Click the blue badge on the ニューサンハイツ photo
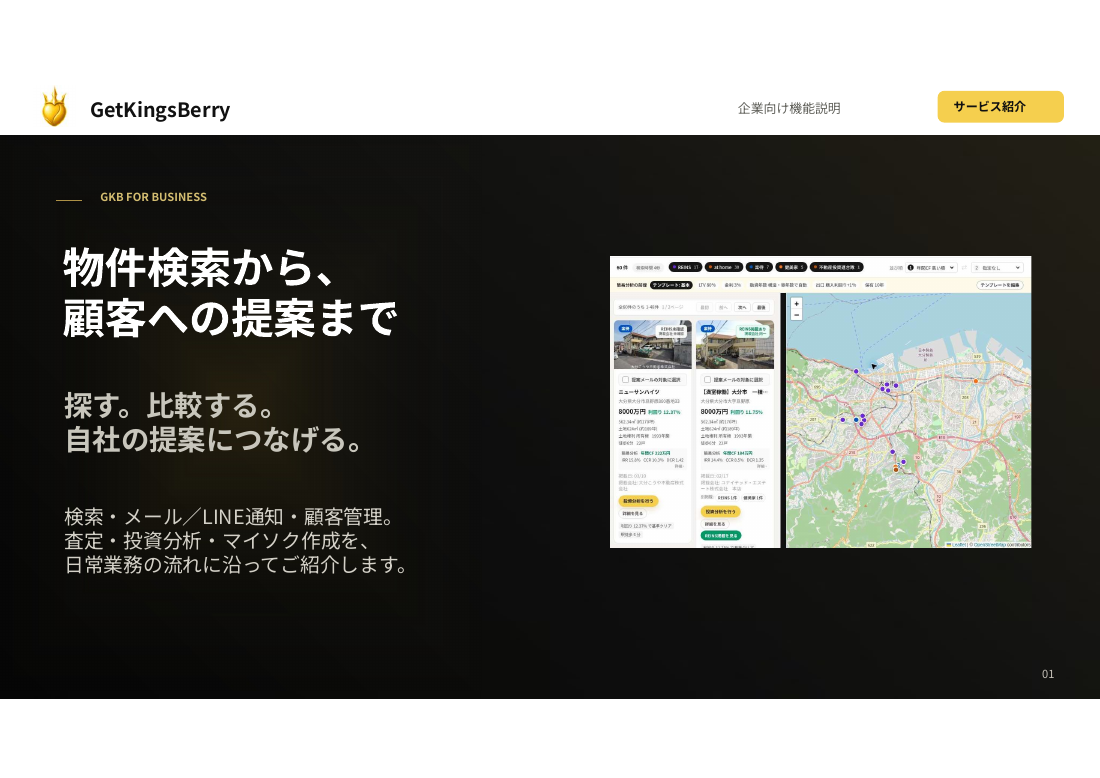Image resolution: width=1100 pixels, height=778 pixels. click(626, 329)
